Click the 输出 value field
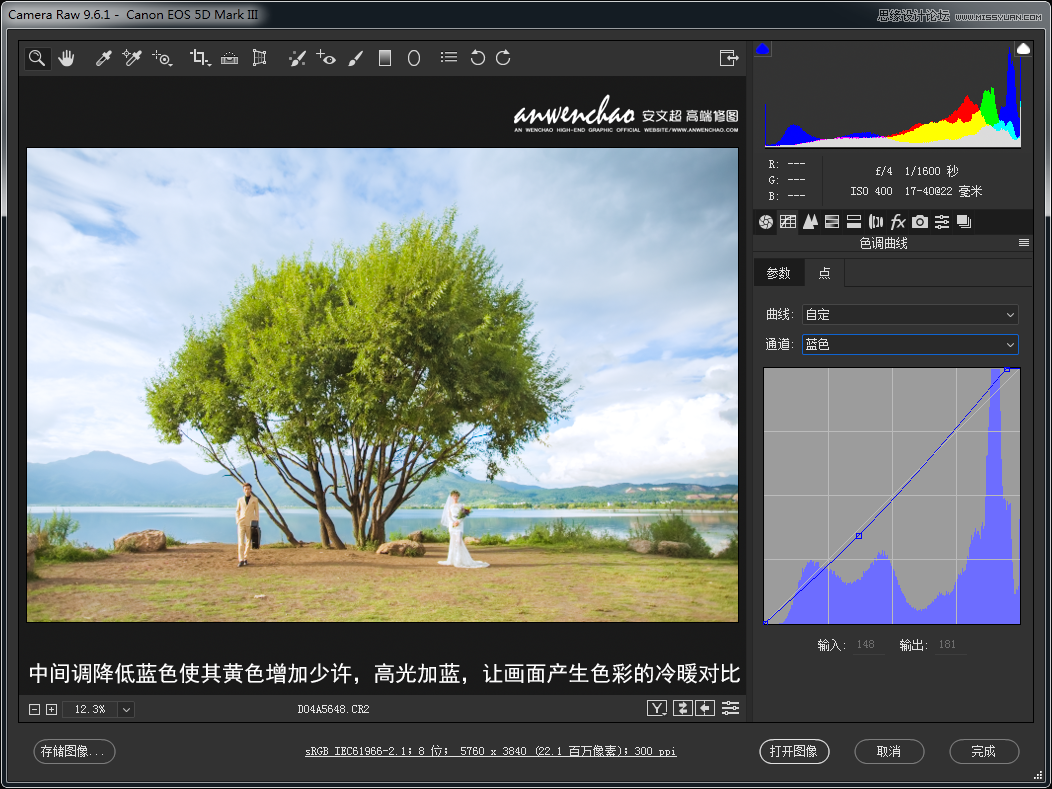Viewport: 1052px width, 789px height. [x=950, y=645]
